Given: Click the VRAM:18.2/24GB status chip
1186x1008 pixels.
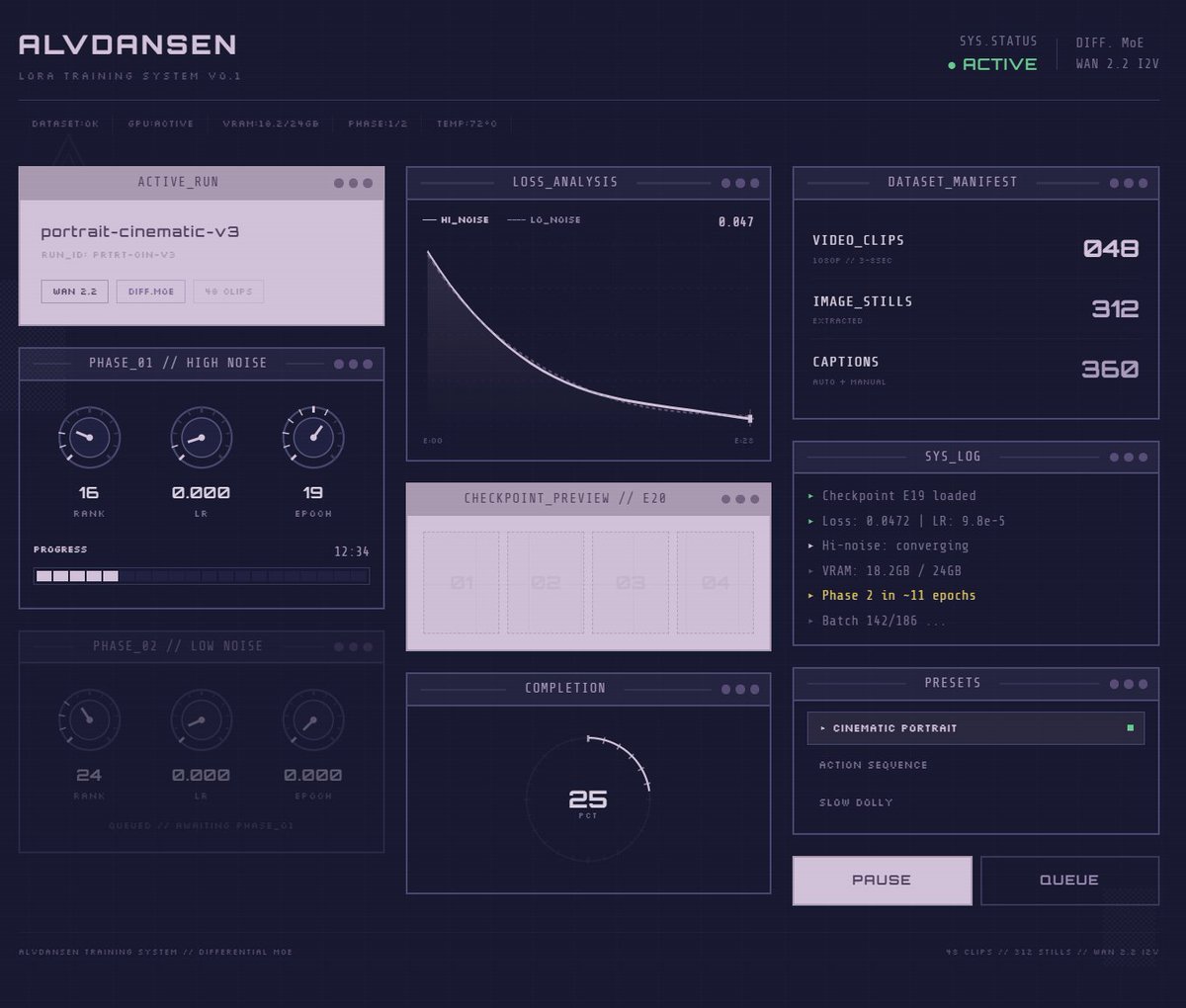Looking at the screenshot, I should pyautogui.click(x=271, y=125).
